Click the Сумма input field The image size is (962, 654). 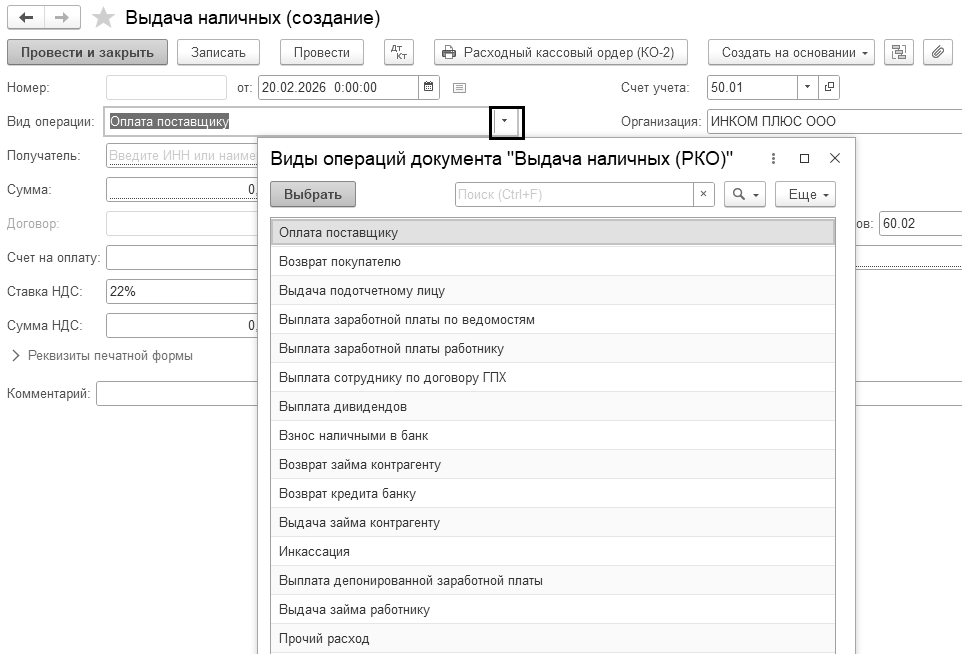182,190
